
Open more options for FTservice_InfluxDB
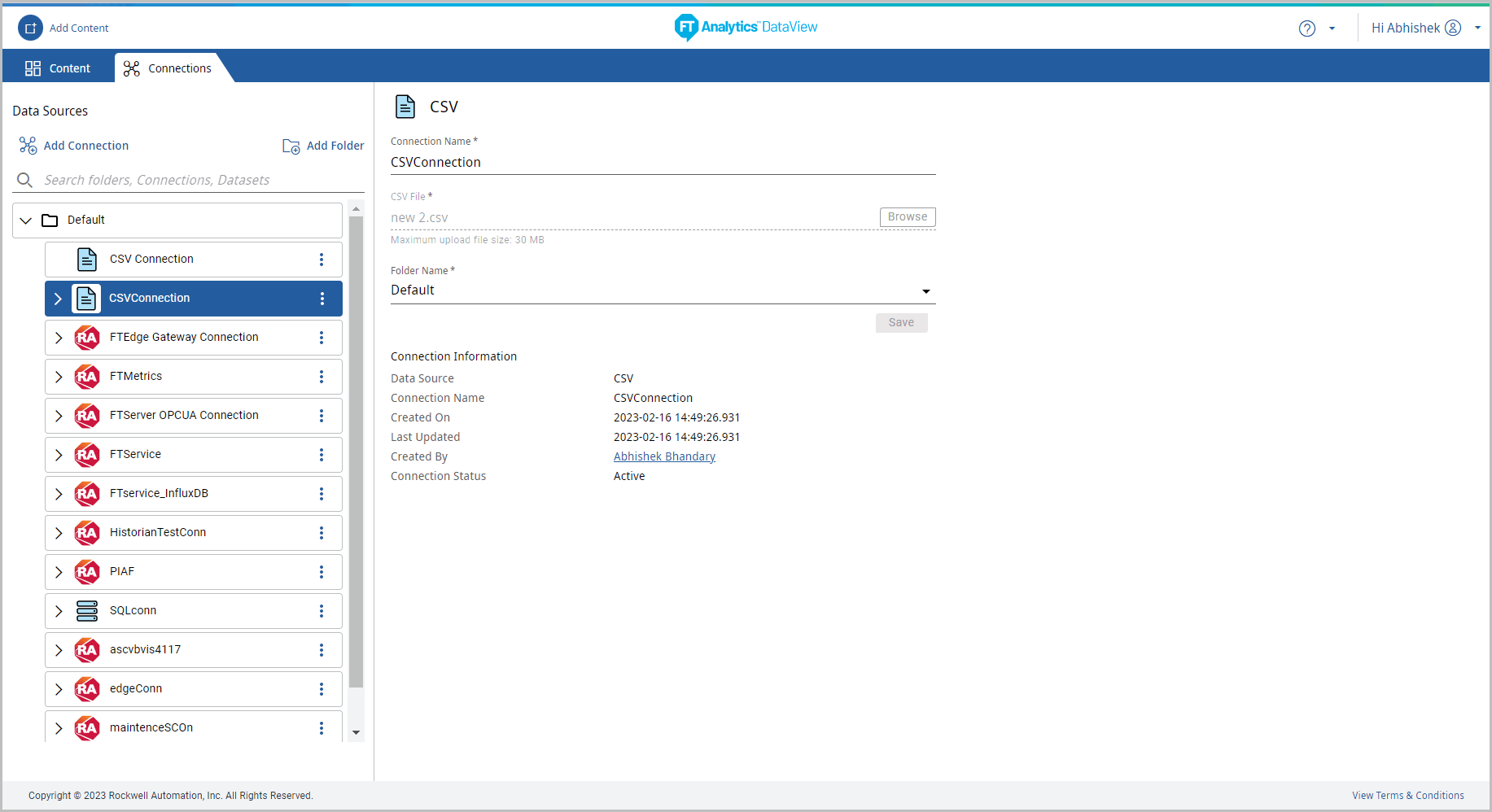[x=322, y=494]
